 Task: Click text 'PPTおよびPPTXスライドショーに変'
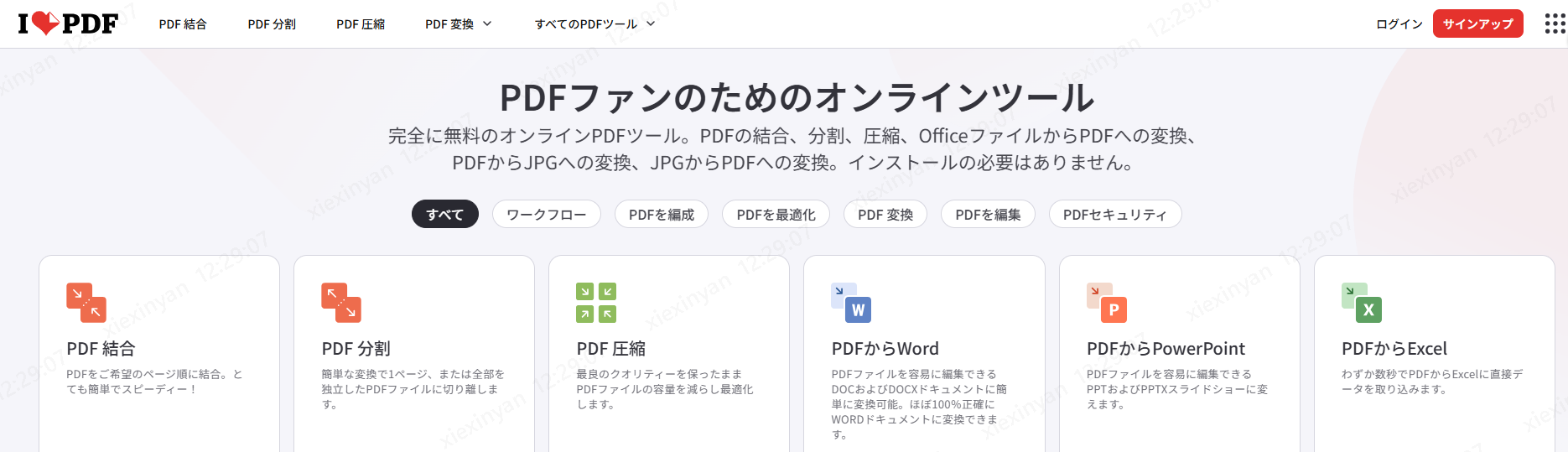1177,389
